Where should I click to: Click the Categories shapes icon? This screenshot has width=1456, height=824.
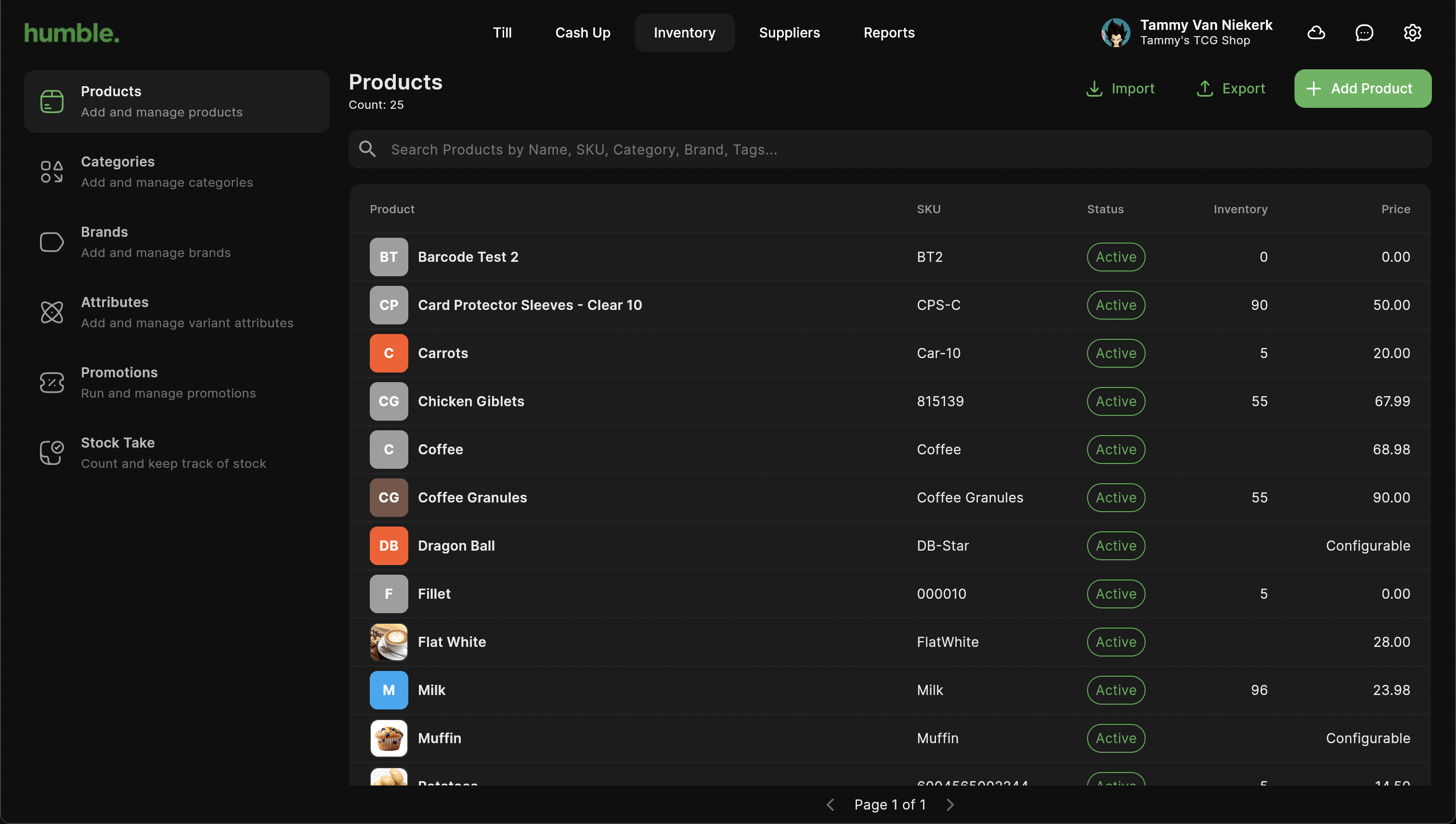pyautogui.click(x=52, y=171)
